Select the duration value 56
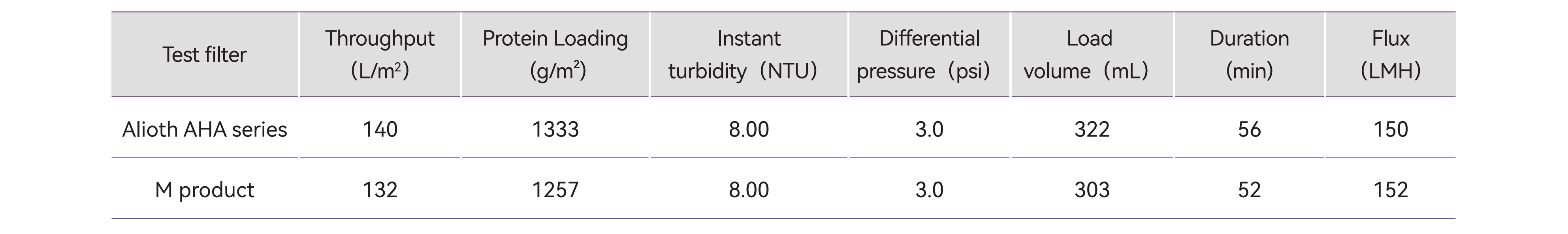Viewport: 1568px width, 234px height. [x=1249, y=129]
